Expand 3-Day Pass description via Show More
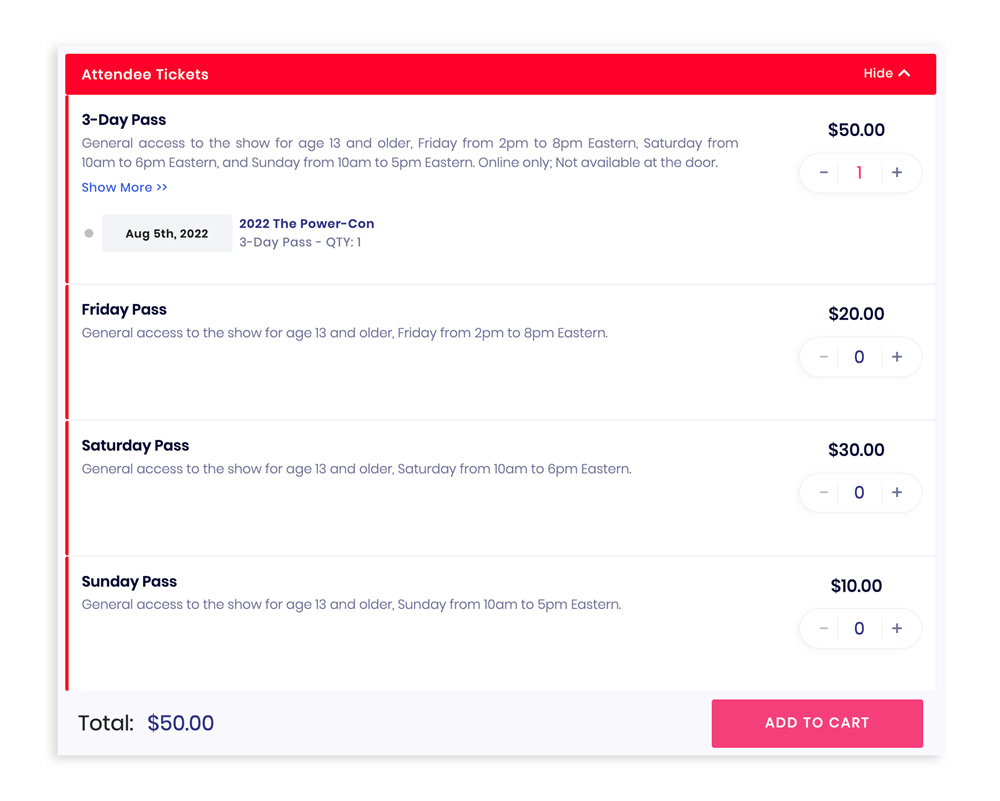 point(124,187)
